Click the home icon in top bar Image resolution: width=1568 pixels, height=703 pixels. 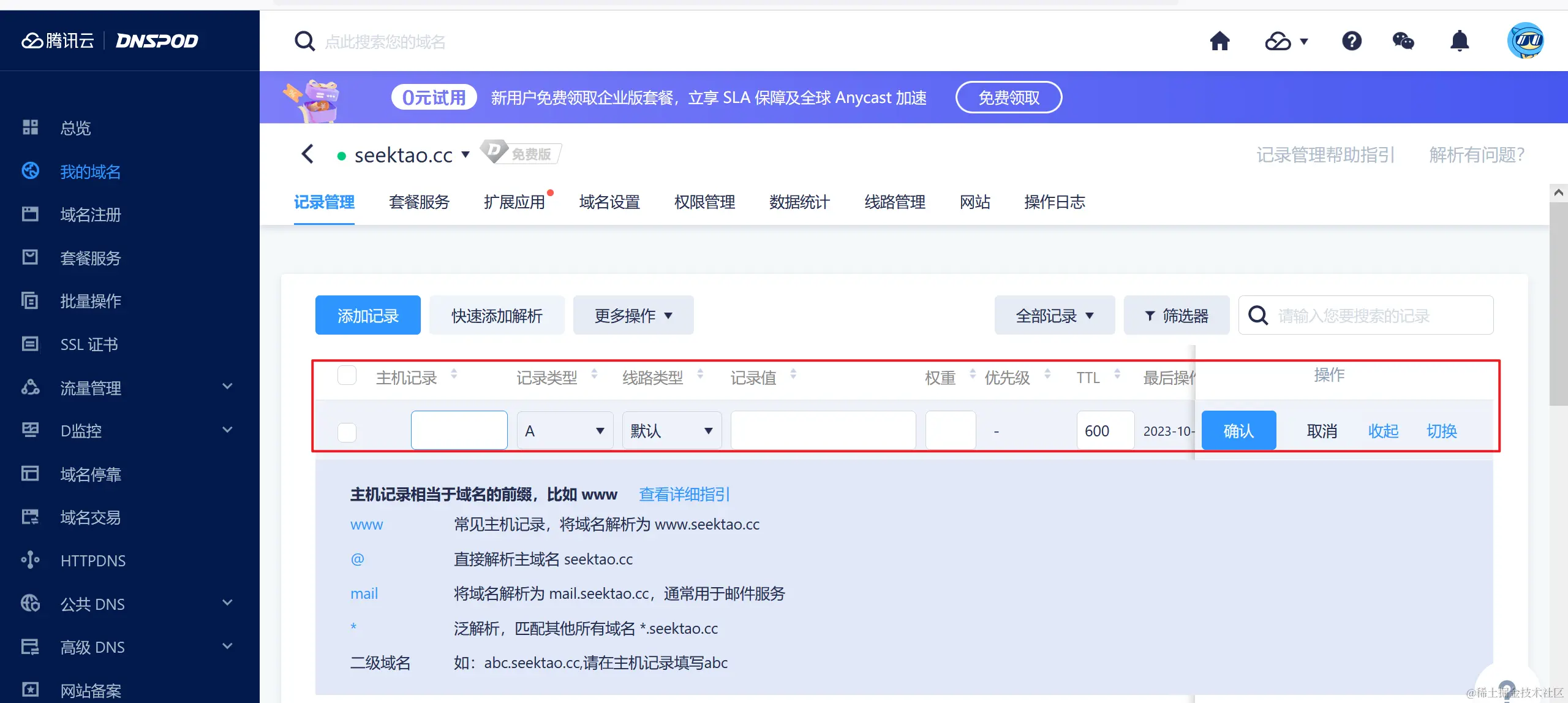click(x=1219, y=41)
